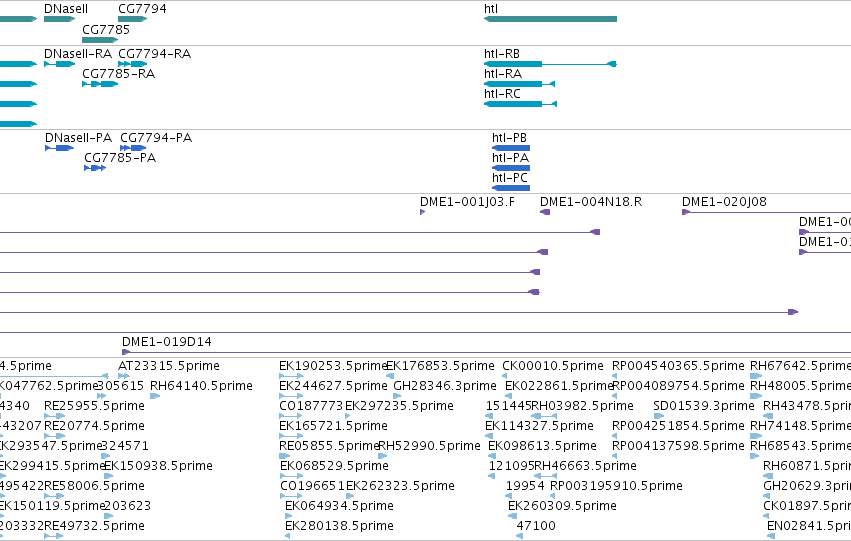Select the 324571 EST label

125,446
